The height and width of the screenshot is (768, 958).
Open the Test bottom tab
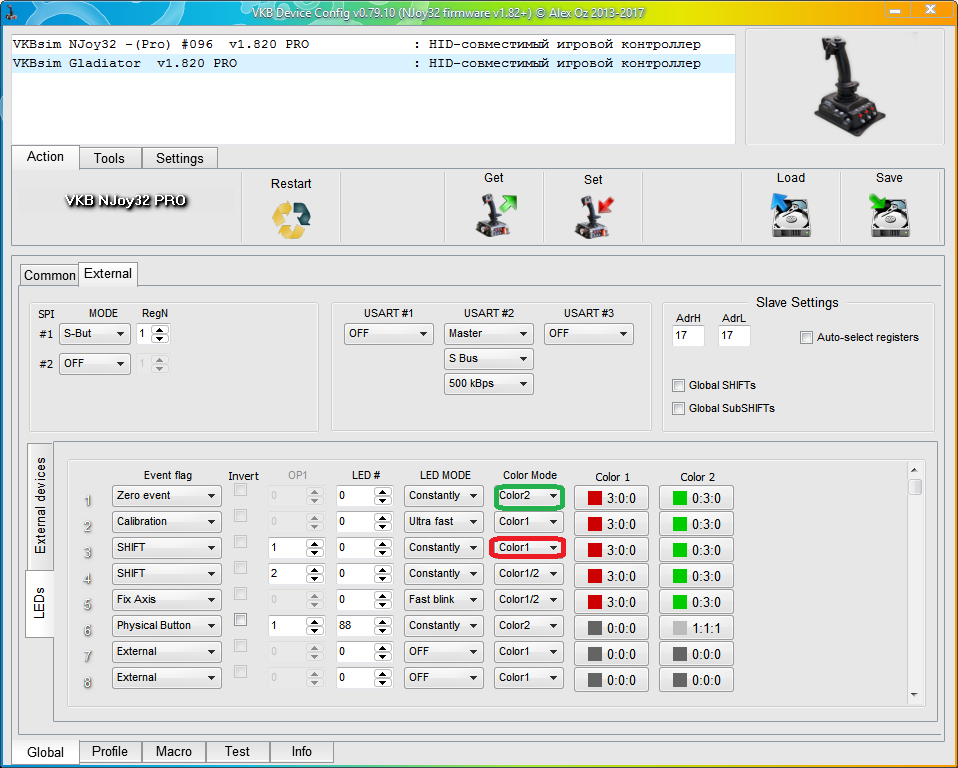pos(237,752)
